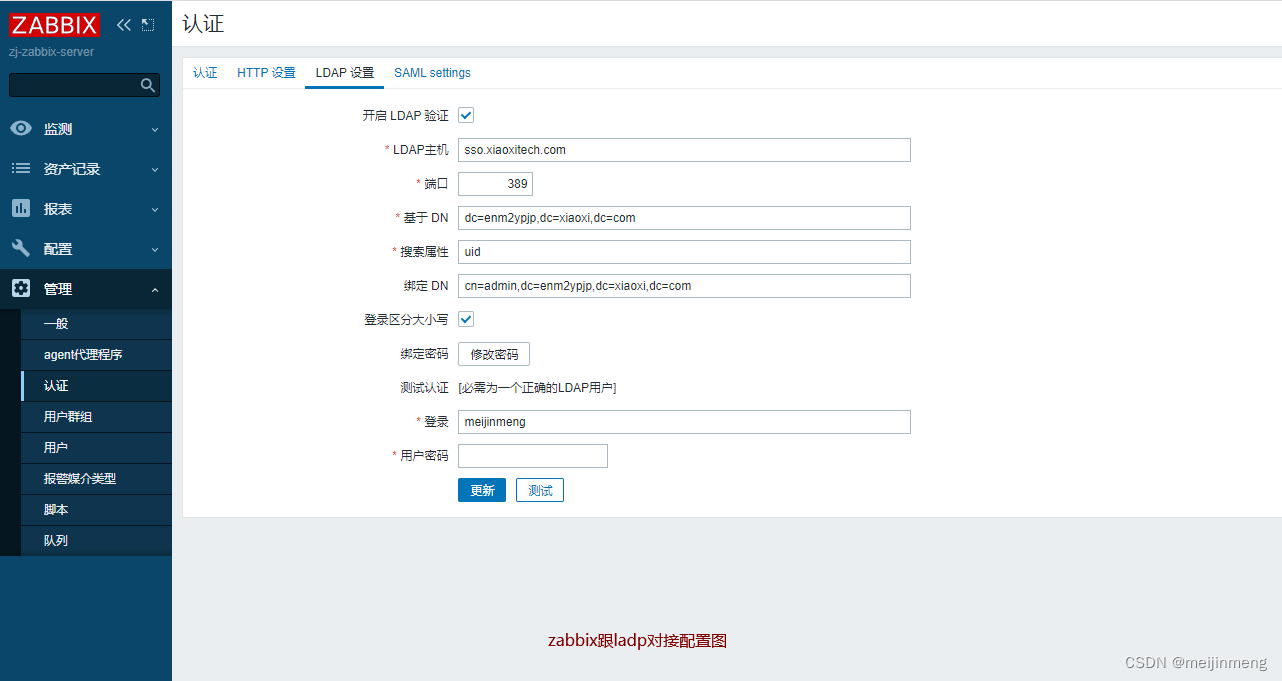This screenshot has height=681, width=1282.
Task: Click the ZABBIX logo
Action: pos(55,25)
